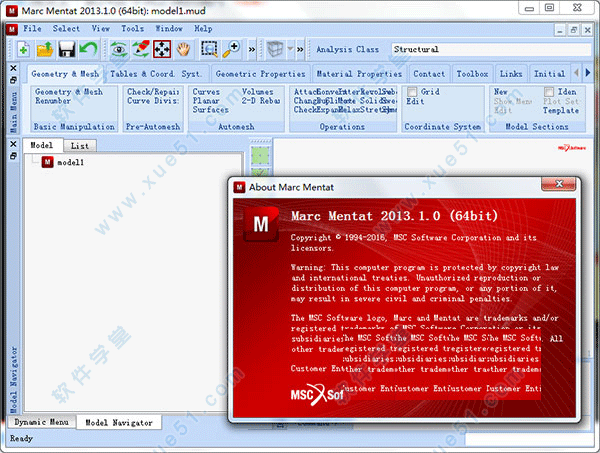The width and height of the screenshot is (600, 453).
Task: Click New in Model Sections group
Action: (x=501, y=92)
